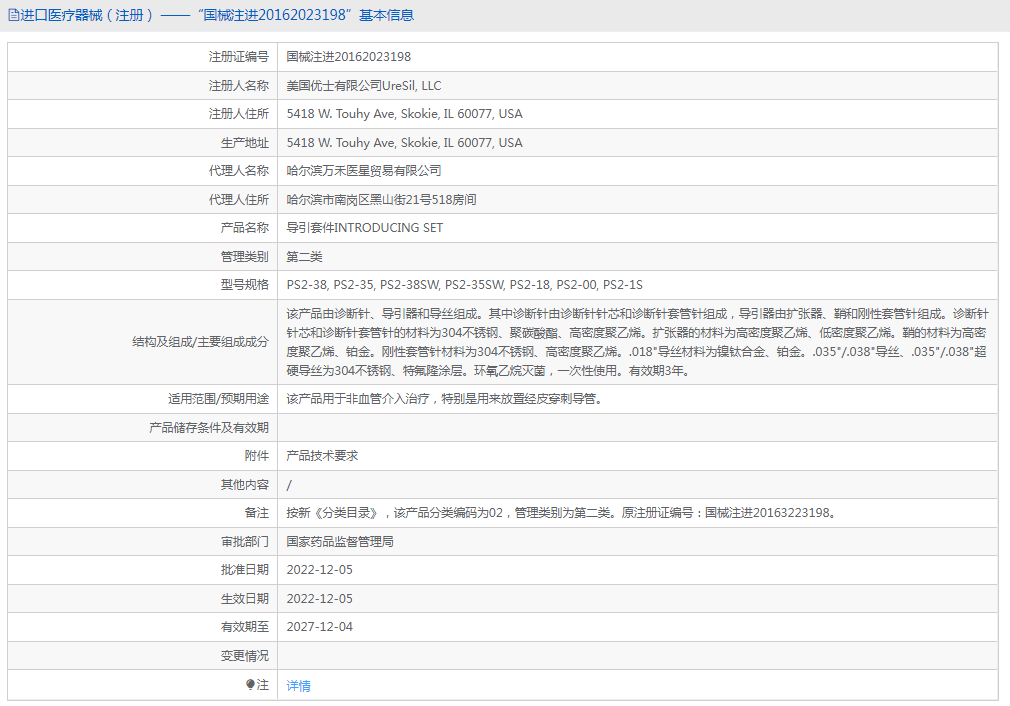Click the bullet icon before 注 label
This screenshot has width=1010, height=706.
coord(251,685)
